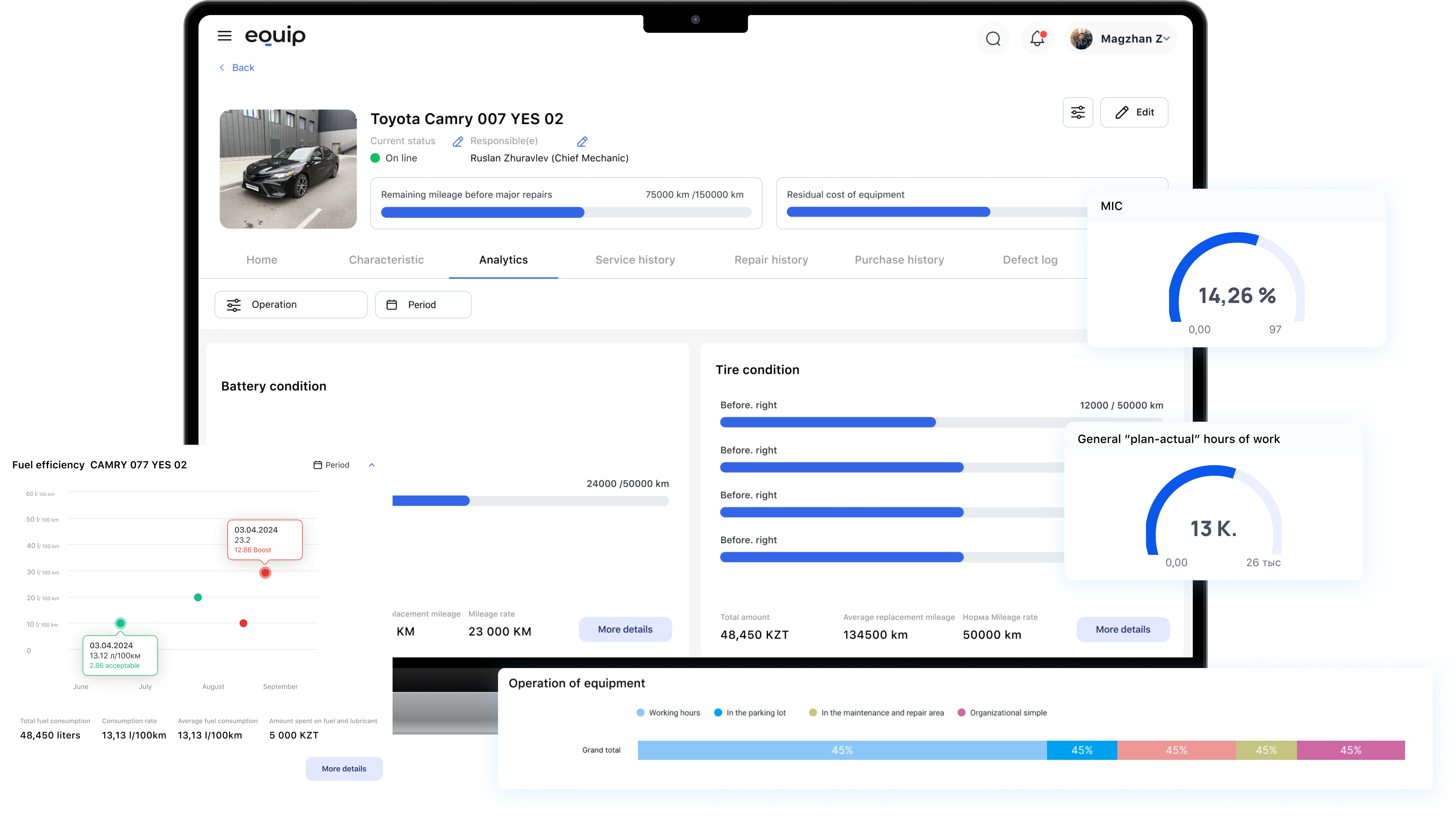Click the Total fuel consumption 48,450 liters value
This screenshot has height=816, width=1456.
point(50,735)
